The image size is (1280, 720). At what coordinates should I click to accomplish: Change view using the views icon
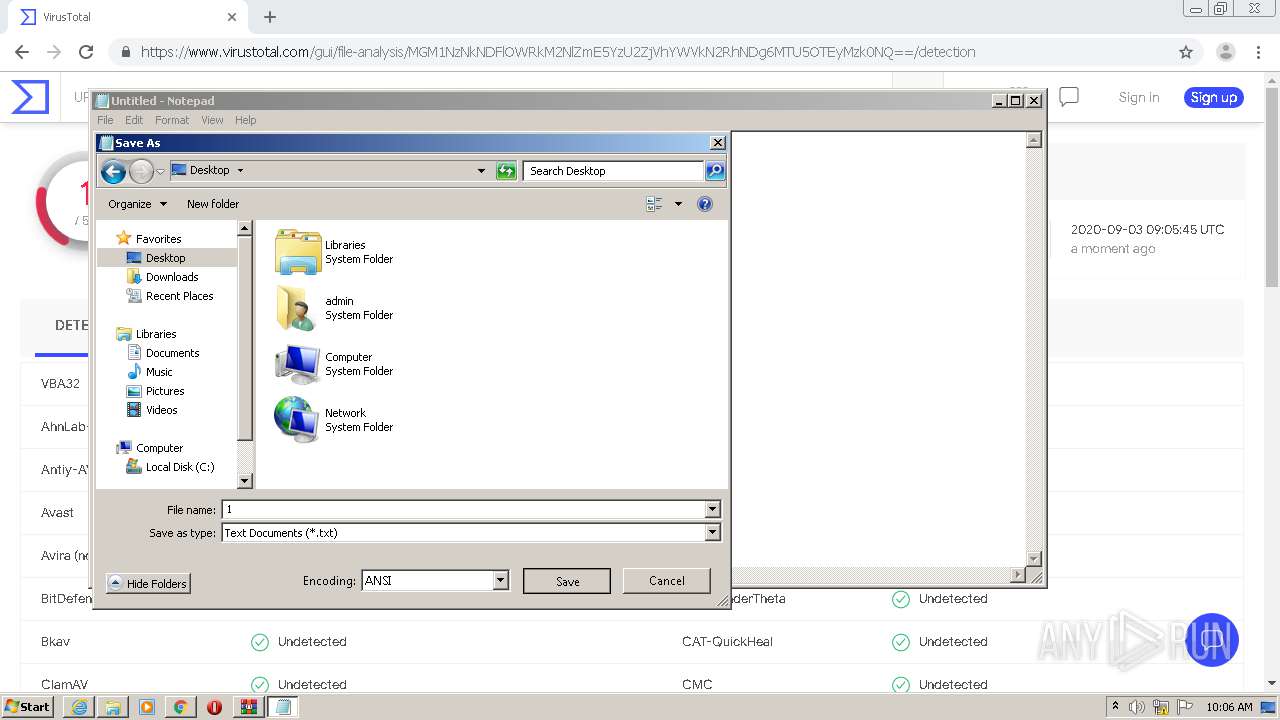point(655,204)
